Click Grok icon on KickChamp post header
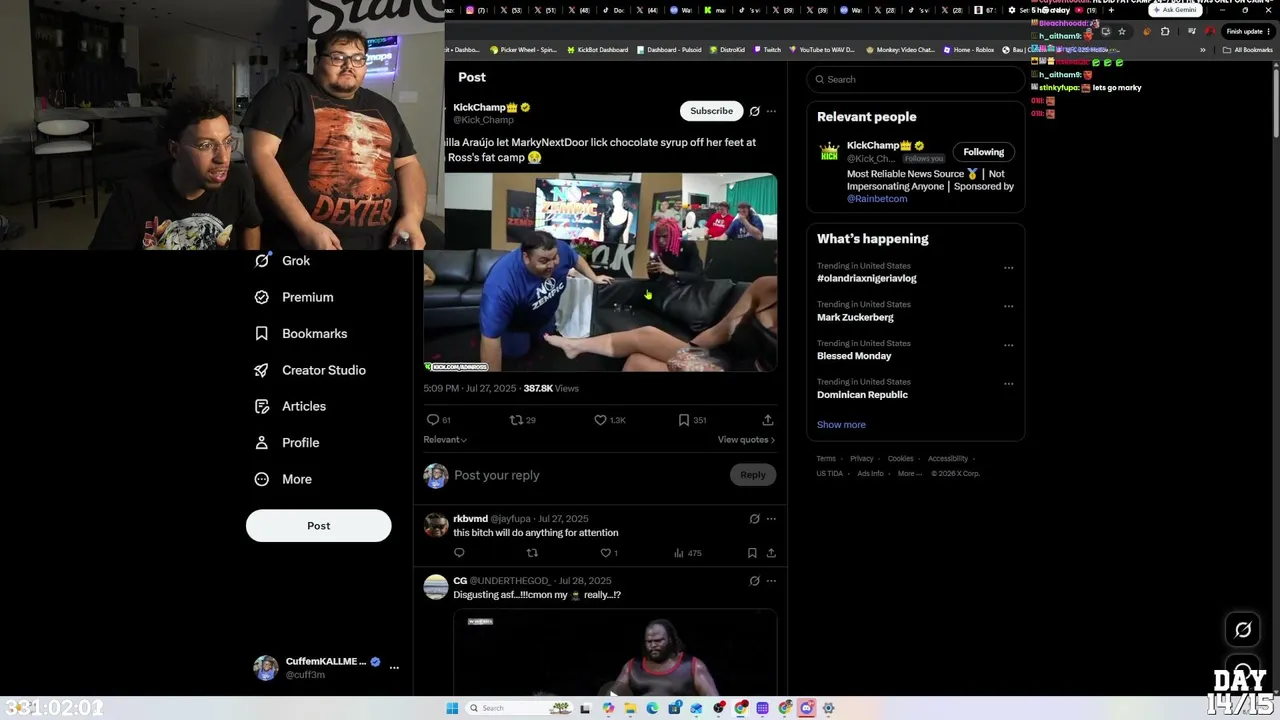The width and height of the screenshot is (1280, 720). click(755, 111)
